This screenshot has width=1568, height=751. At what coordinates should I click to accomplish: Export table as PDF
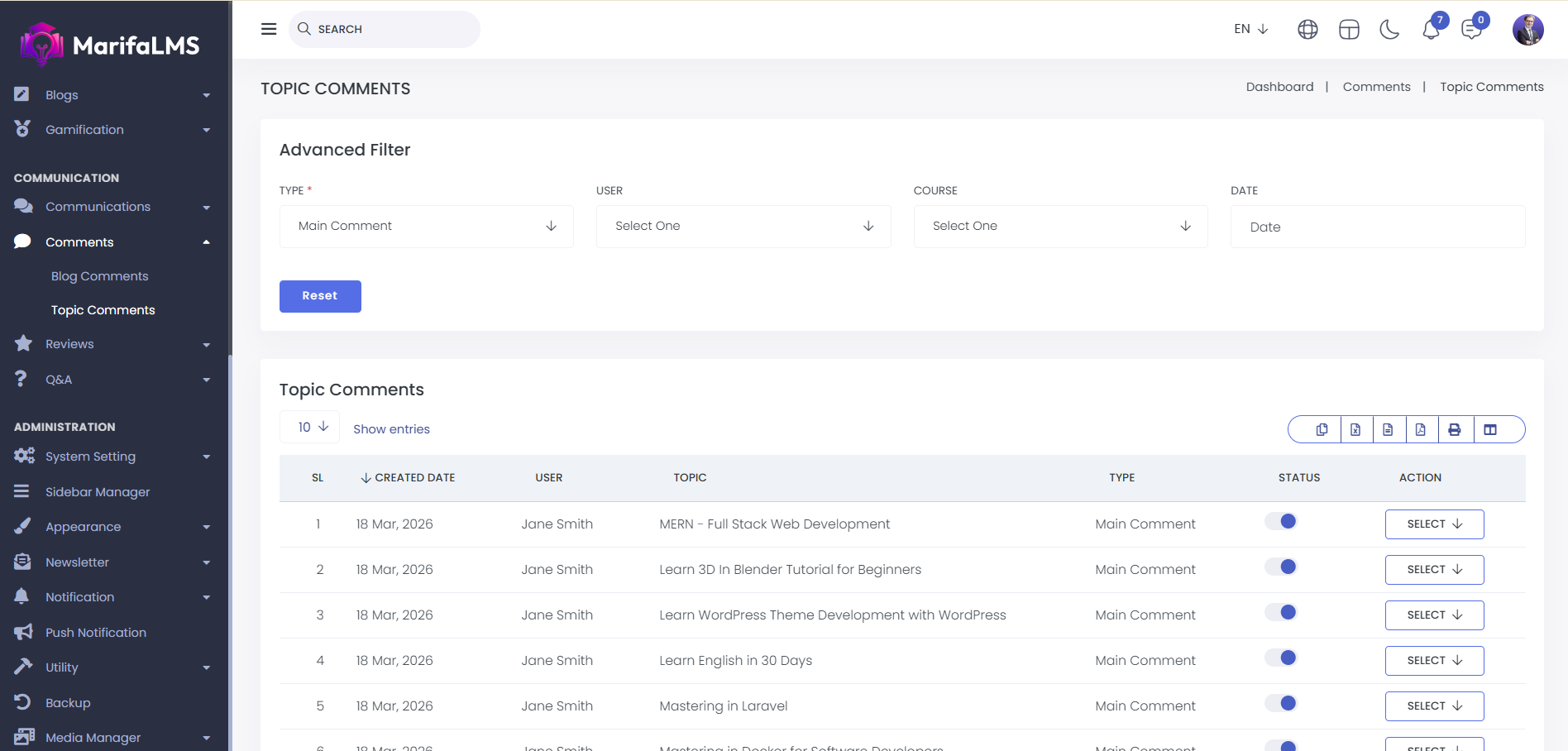point(1420,429)
